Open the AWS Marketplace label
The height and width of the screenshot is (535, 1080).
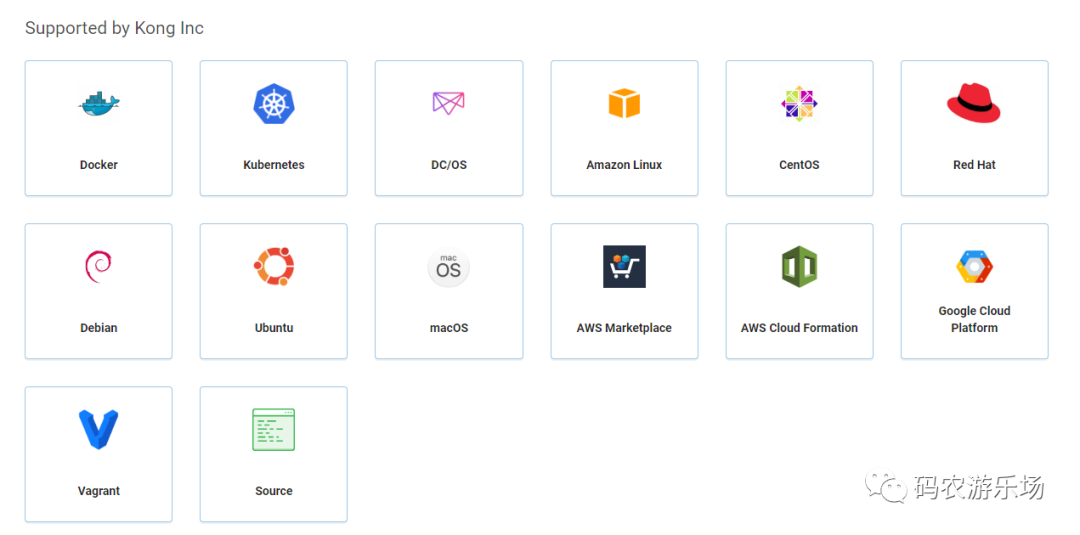(624, 328)
